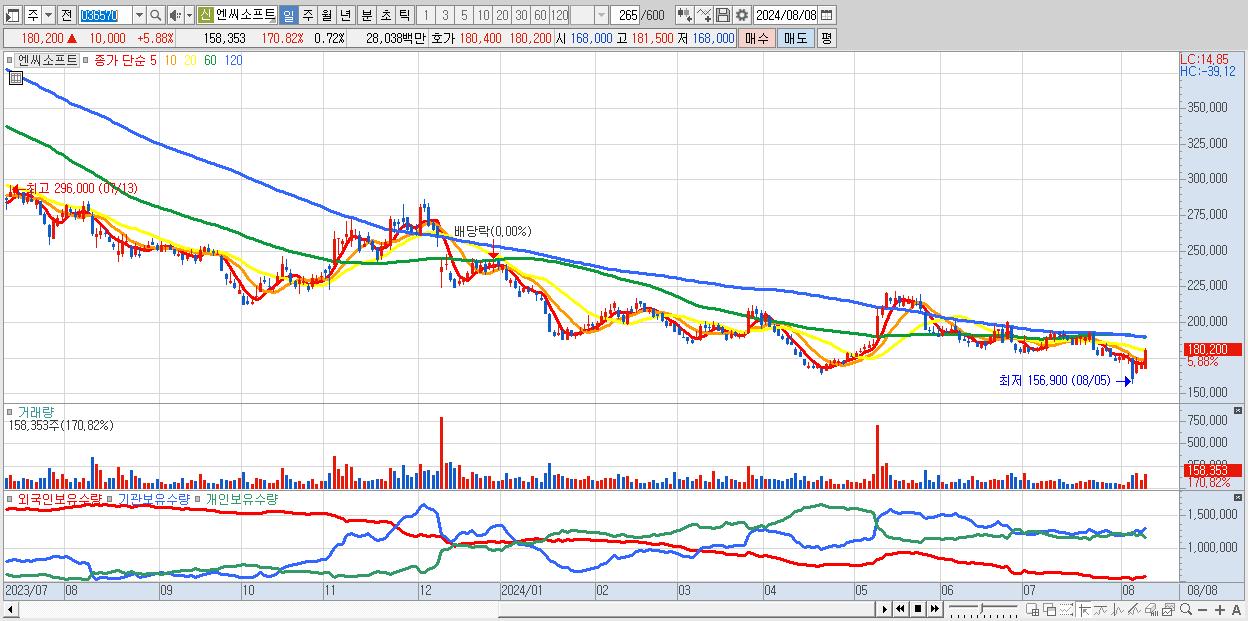Click the 매수 buy button
This screenshot has width=1248, height=621.
(x=757, y=38)
